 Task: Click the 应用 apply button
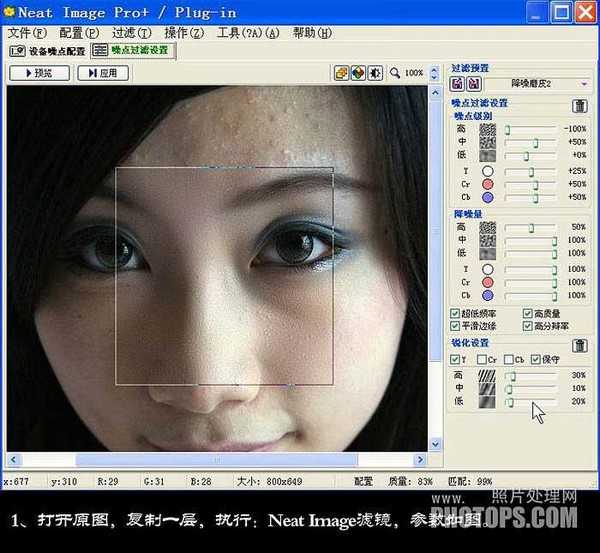tap(103, 73)
